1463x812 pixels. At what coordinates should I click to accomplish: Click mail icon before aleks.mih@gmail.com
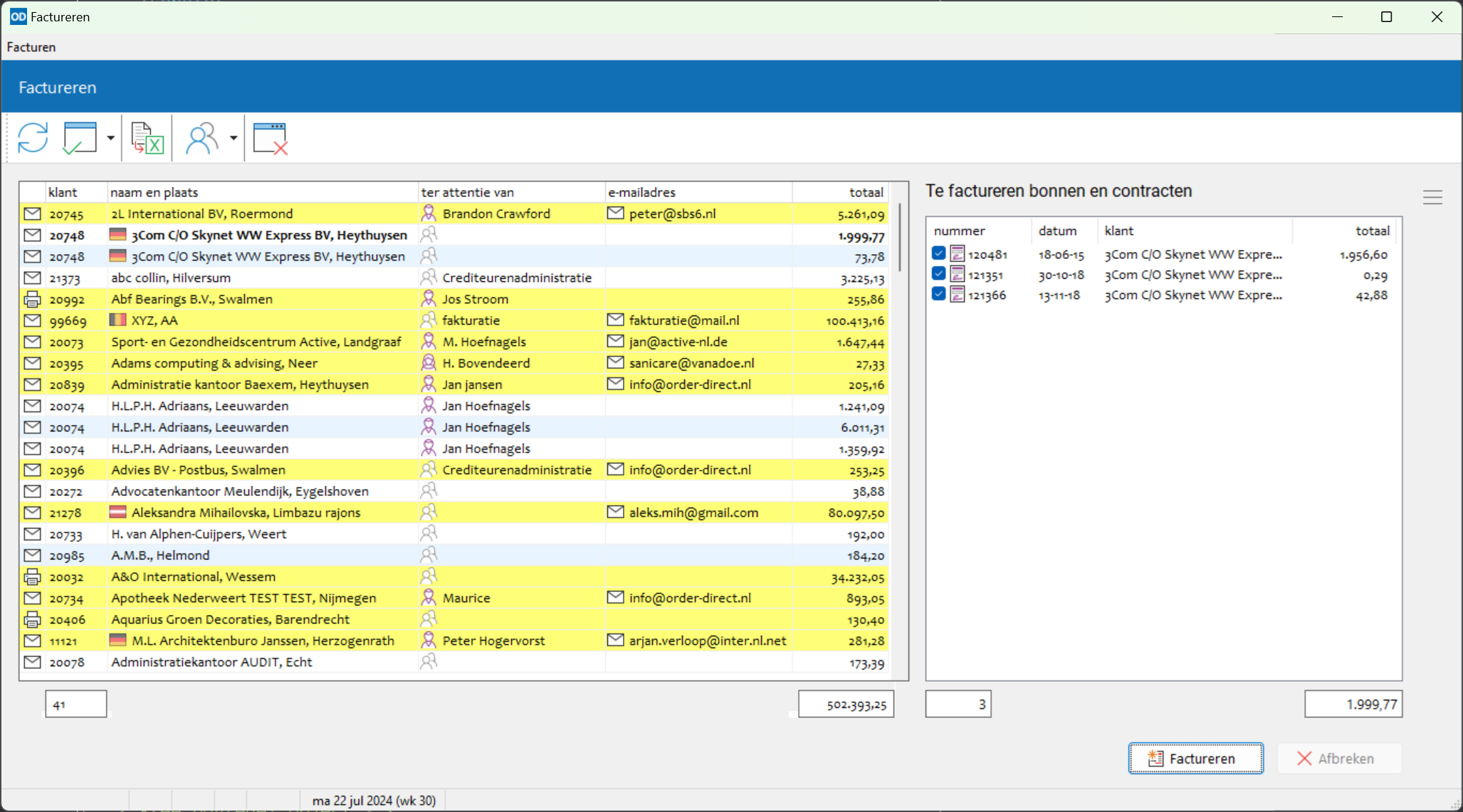tap(615, 512)
